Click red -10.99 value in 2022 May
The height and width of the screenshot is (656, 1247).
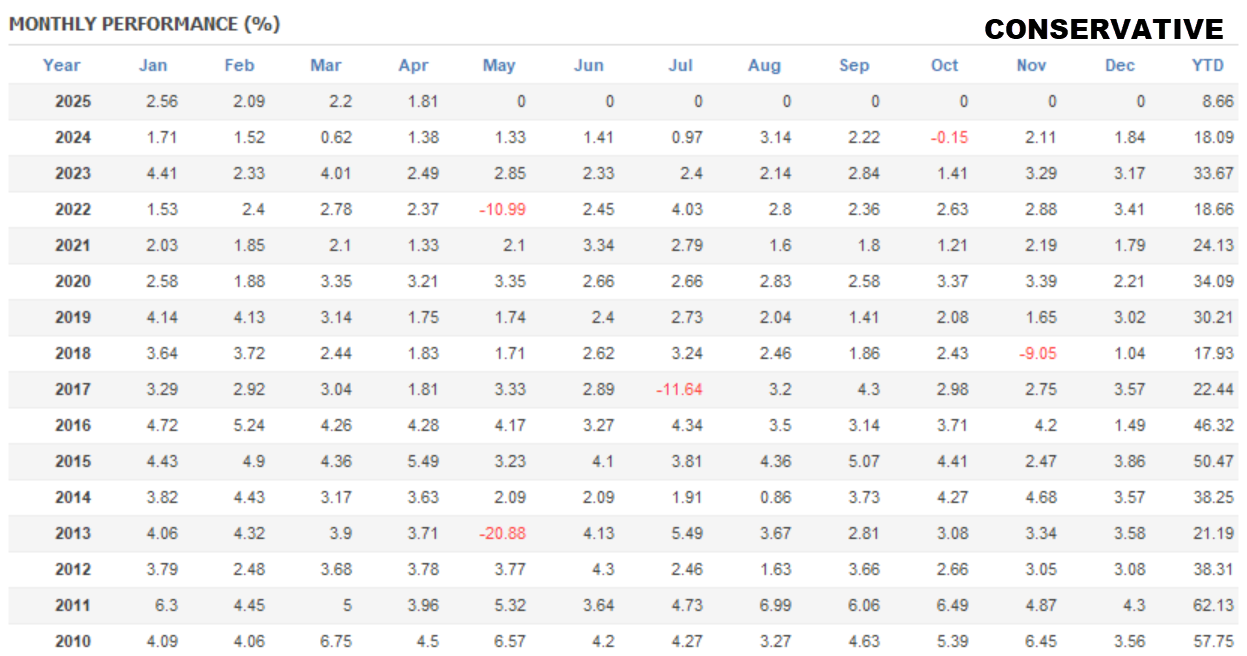502,209
